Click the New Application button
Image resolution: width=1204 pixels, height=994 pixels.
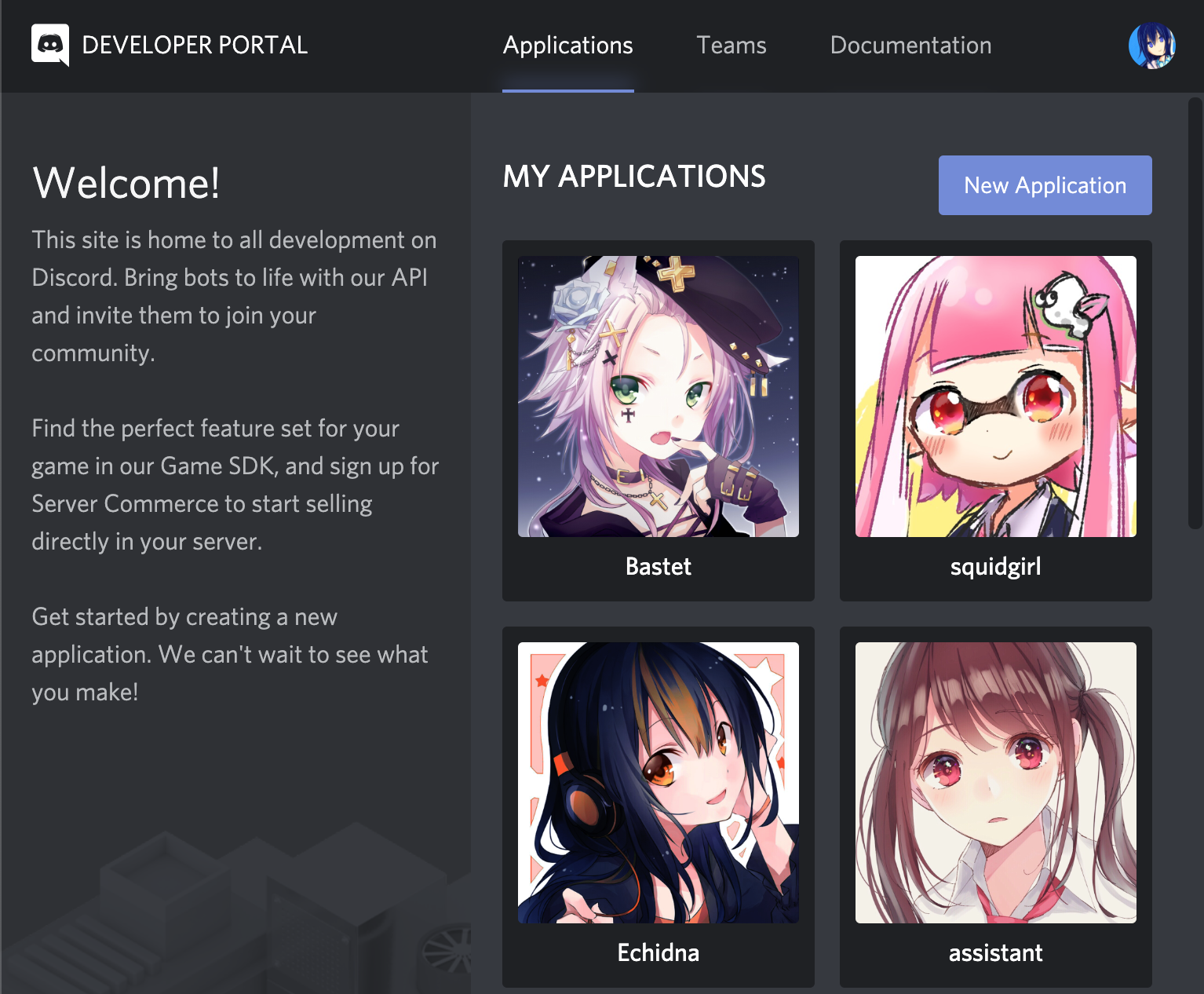click(1045, 185)
